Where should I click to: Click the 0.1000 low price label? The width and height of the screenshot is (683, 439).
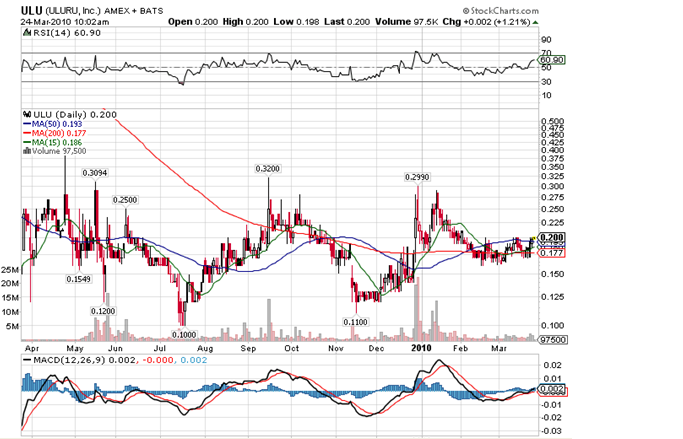(184, 334)
